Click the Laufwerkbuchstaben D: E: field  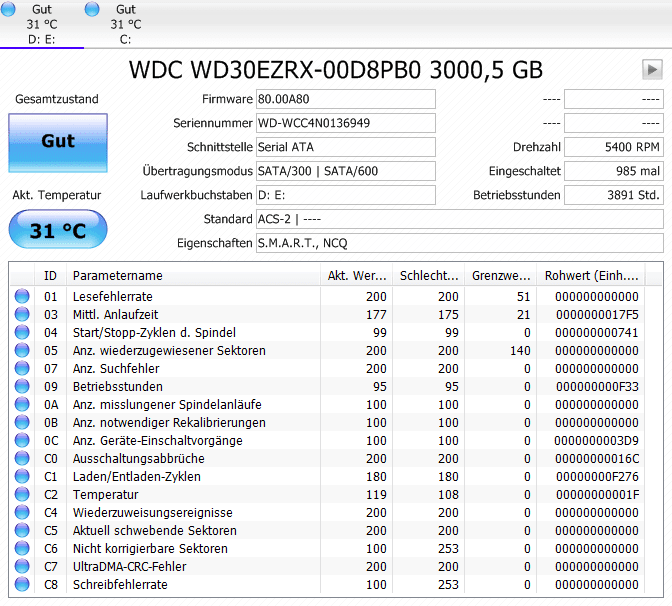click(345, 195)
